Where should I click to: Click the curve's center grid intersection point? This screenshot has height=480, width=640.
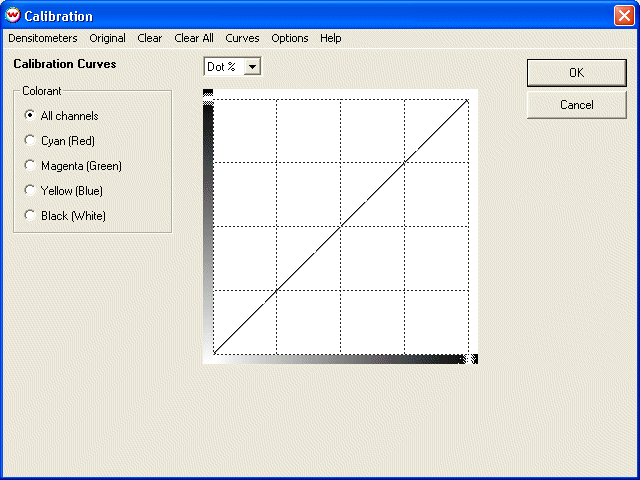point(340,227)
